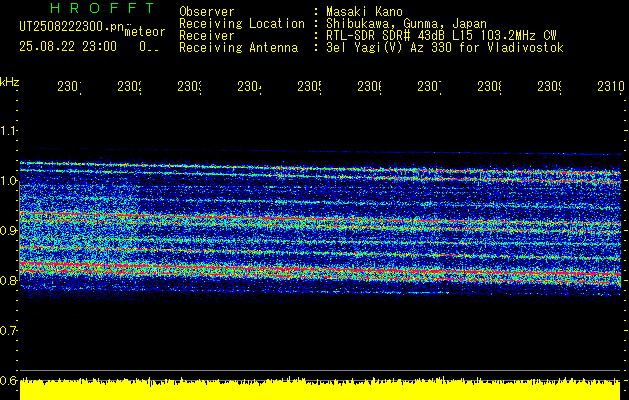Click the 2304 time marker
The height and width of the screenshot is (400, 629).
click(250, 87)
